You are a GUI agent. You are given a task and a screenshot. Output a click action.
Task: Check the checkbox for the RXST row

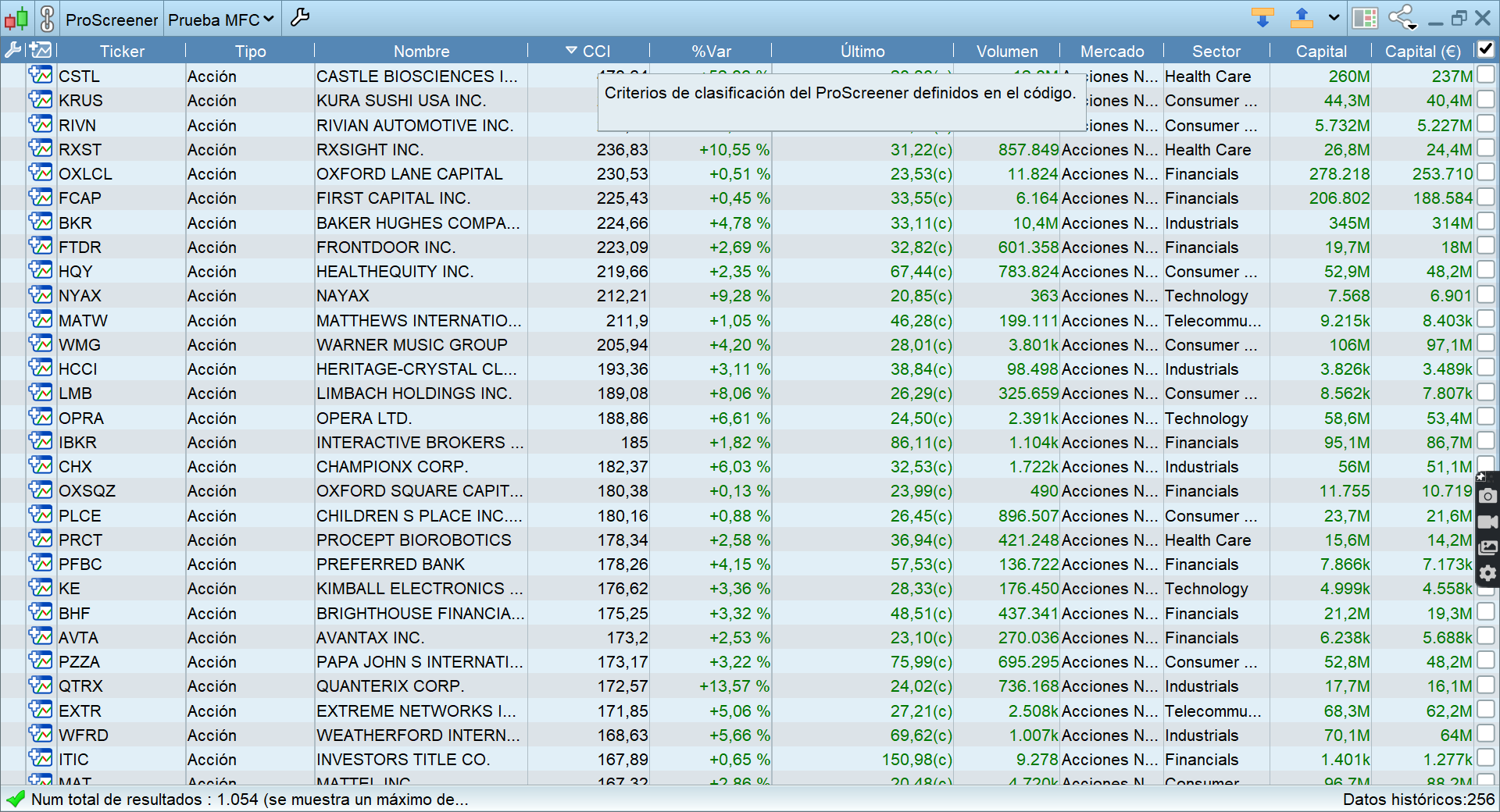pos(1485,148)
